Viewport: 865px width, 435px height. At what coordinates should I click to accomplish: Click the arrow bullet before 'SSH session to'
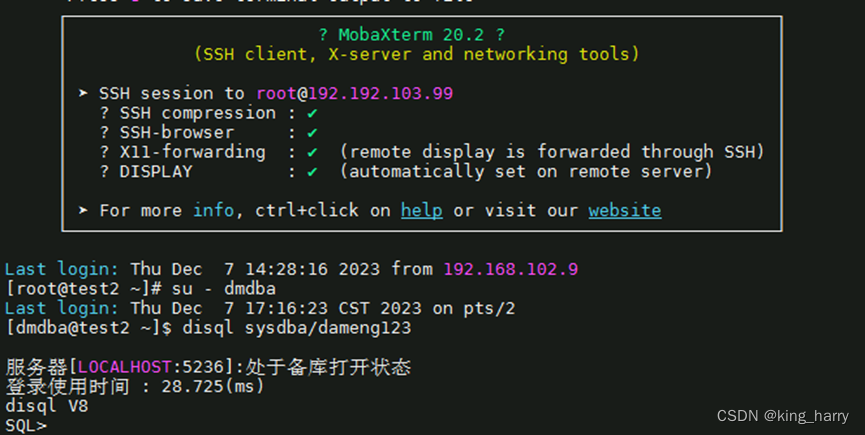[83, 93]
